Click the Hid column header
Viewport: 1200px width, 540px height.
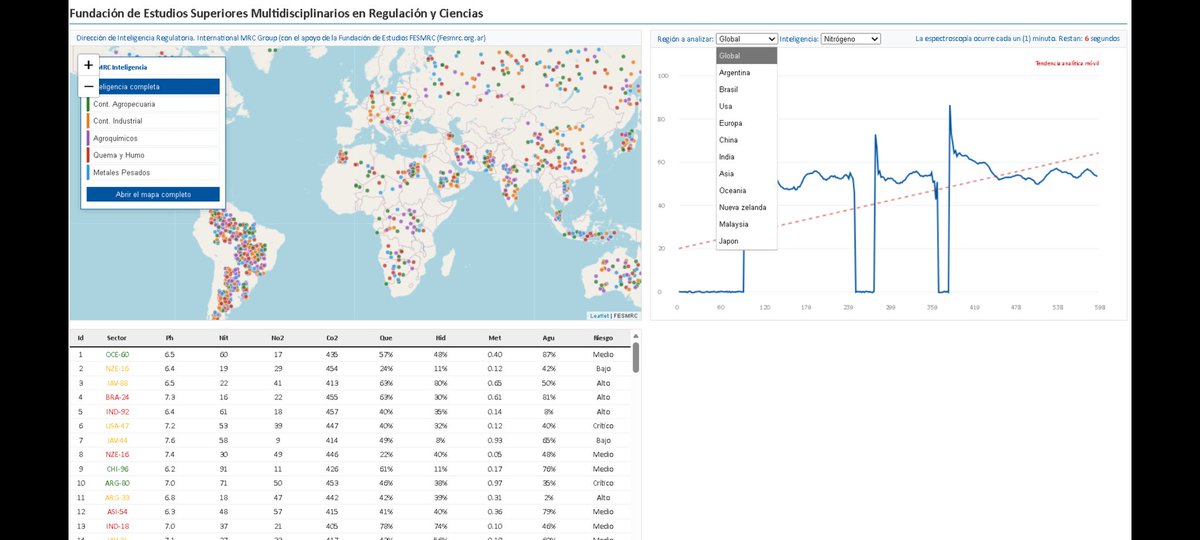(x=440, y=338)
